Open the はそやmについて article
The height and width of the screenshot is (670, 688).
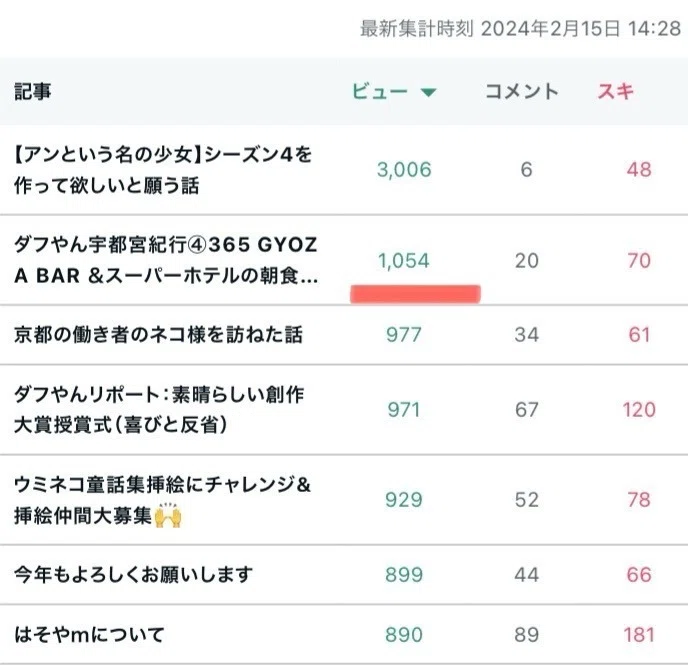coord(90,634)
